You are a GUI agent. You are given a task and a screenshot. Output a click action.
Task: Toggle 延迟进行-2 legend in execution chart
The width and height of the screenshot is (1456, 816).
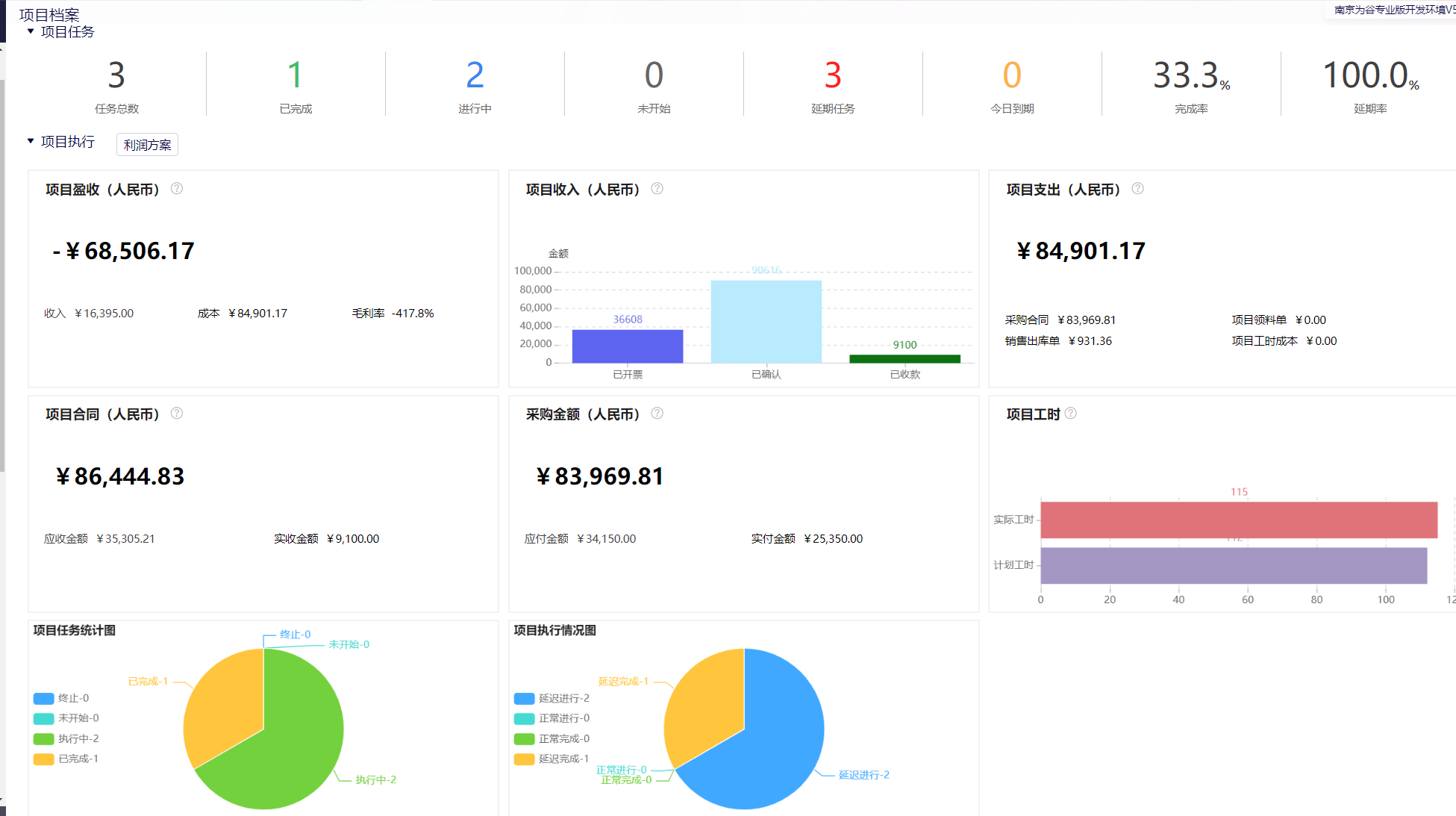pos(552,698)
